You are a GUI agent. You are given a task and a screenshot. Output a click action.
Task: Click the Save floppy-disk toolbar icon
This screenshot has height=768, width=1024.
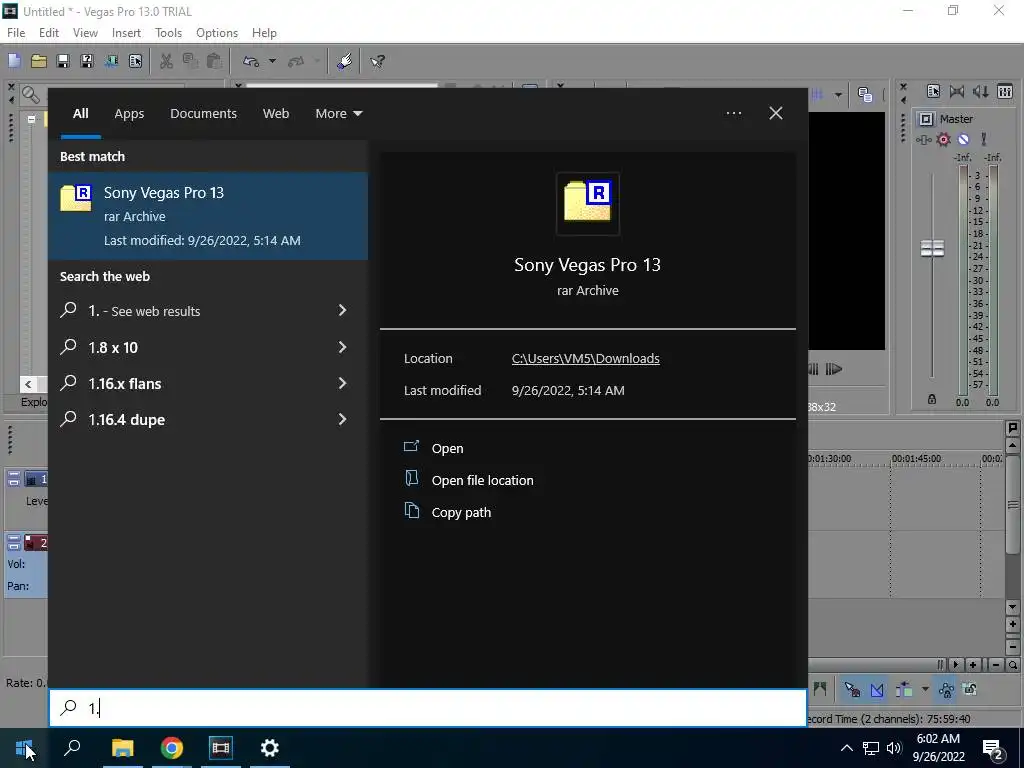(63, 61)
